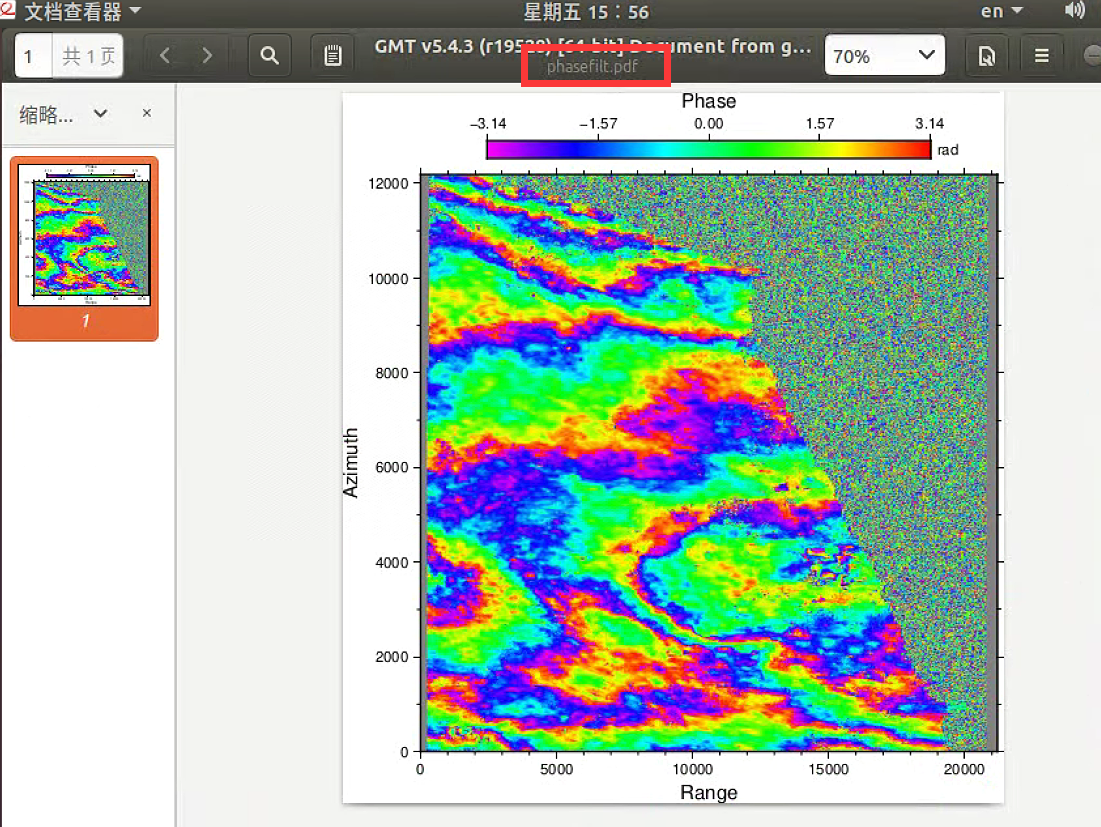Select page 1 thumbnail in sidebar
Screen dimensions: 1101x827
tap(84, 249)
